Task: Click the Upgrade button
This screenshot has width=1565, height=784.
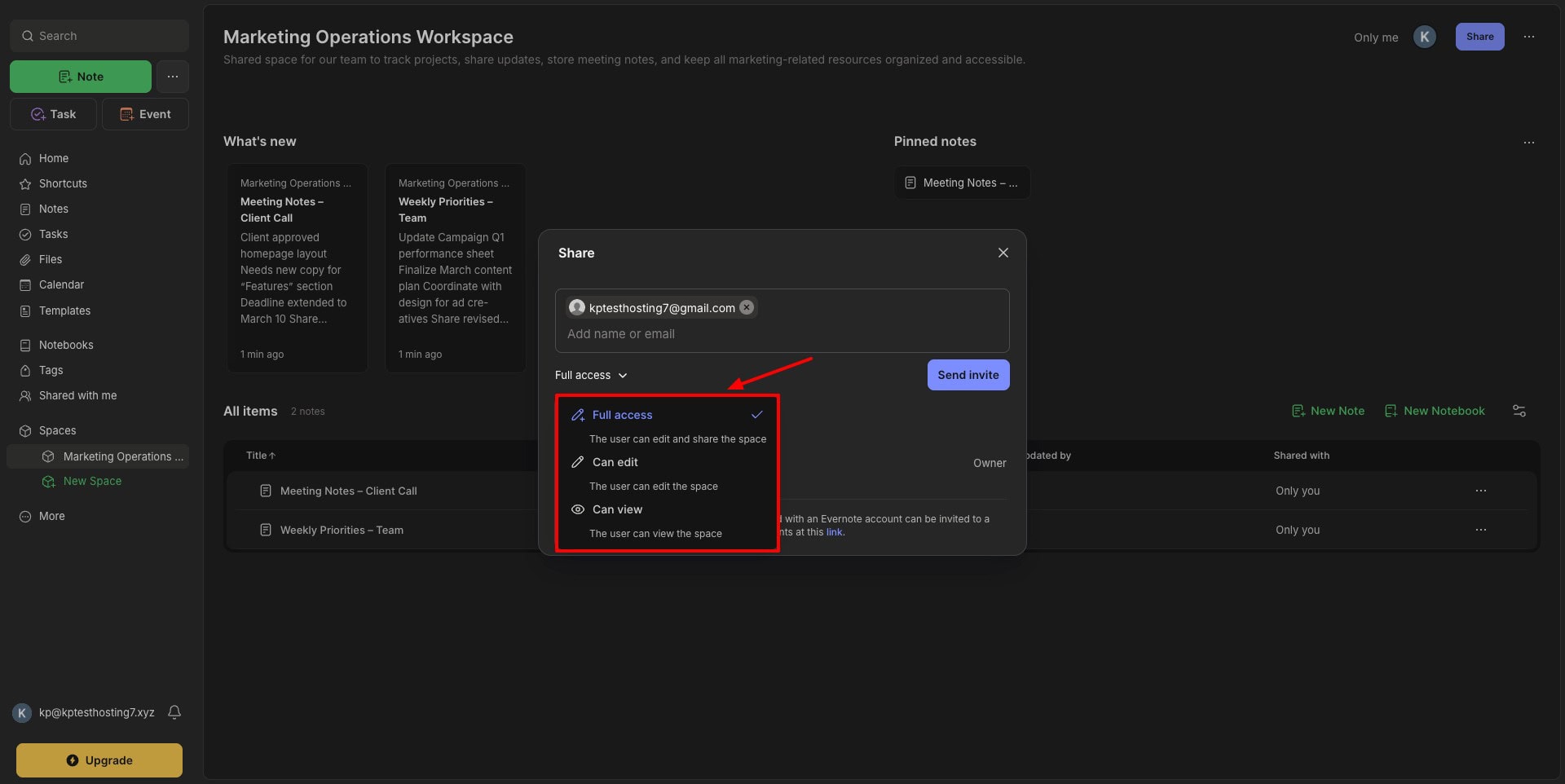Action: click(99, 760)
